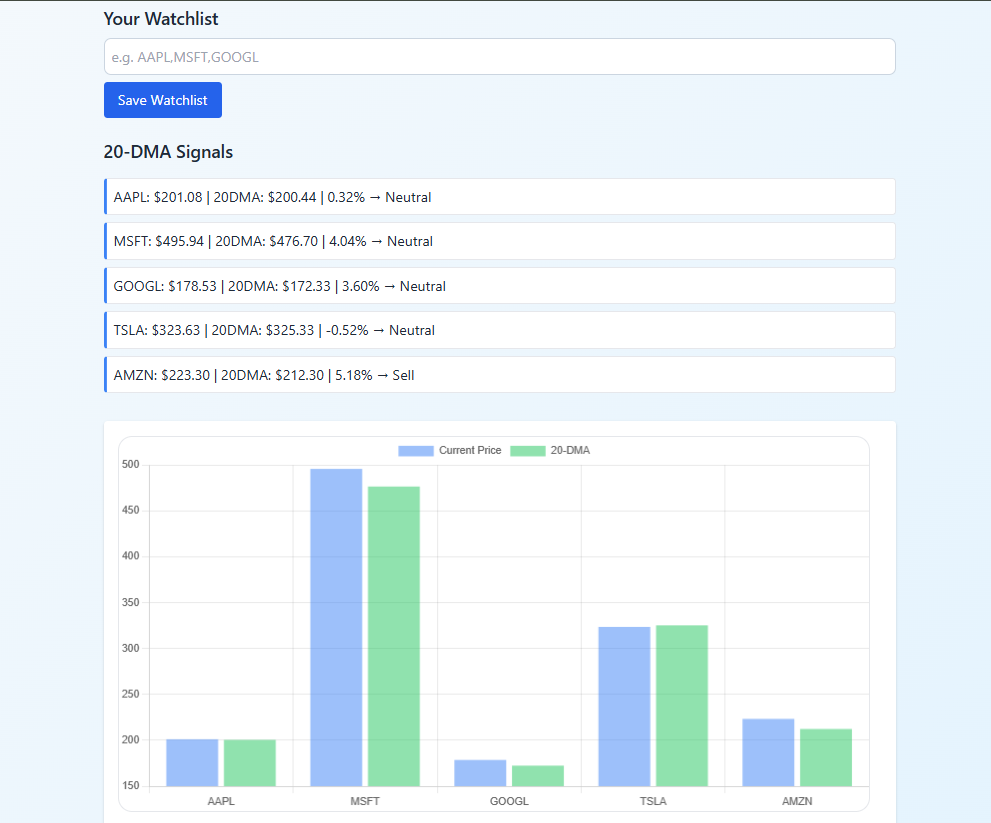
Task: Select the MSFT signal row
Action: tap(499, 241)
